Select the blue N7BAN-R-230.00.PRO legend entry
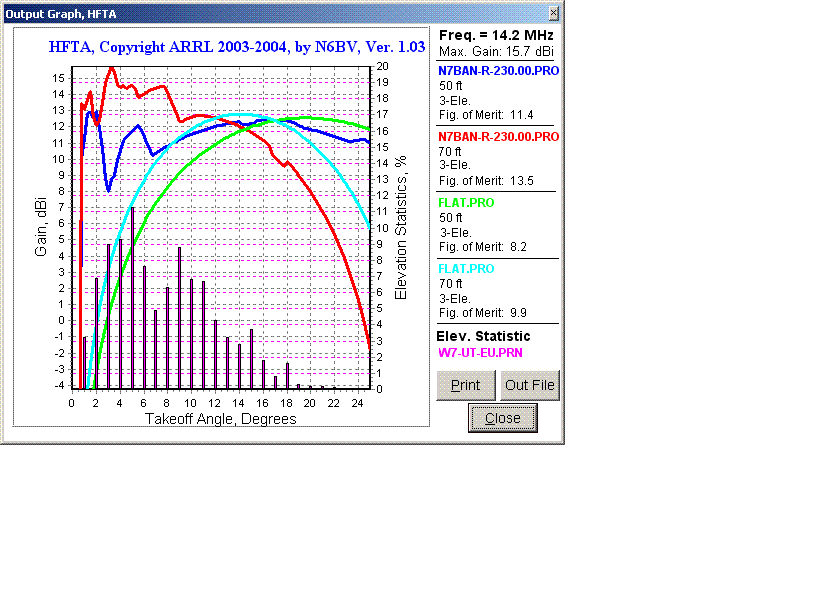 498,71
